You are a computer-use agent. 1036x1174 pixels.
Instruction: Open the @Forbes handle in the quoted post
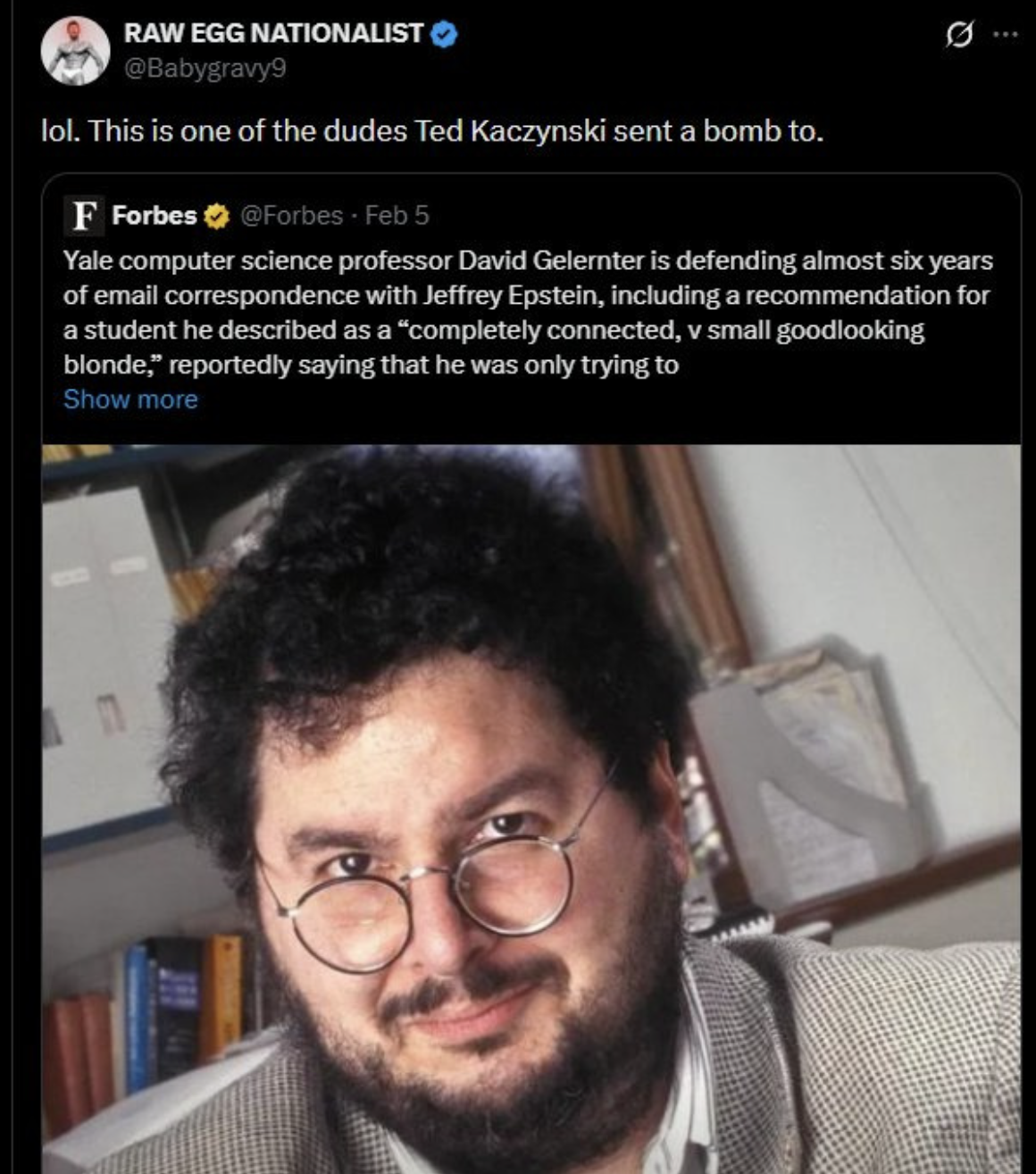pyautogui.click(x=289, y=215)
